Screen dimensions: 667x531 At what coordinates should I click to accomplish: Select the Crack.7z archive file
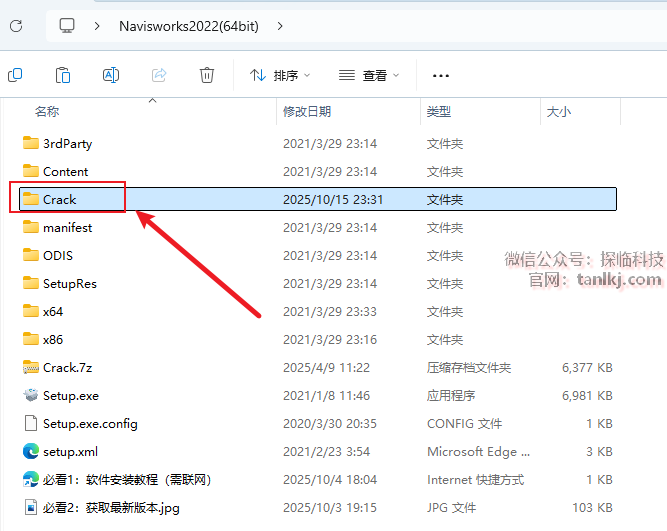[67, 367]
